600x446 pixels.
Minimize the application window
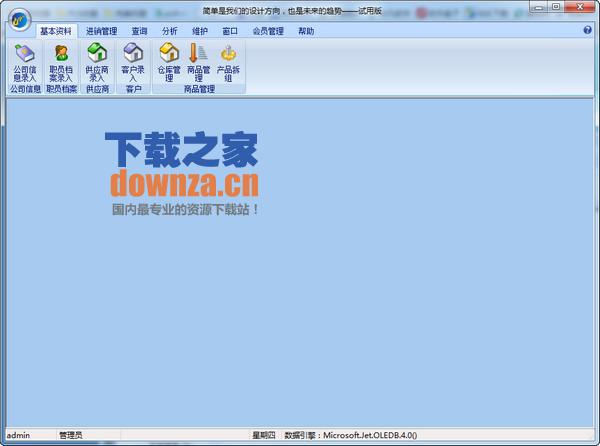coord(538,7)
